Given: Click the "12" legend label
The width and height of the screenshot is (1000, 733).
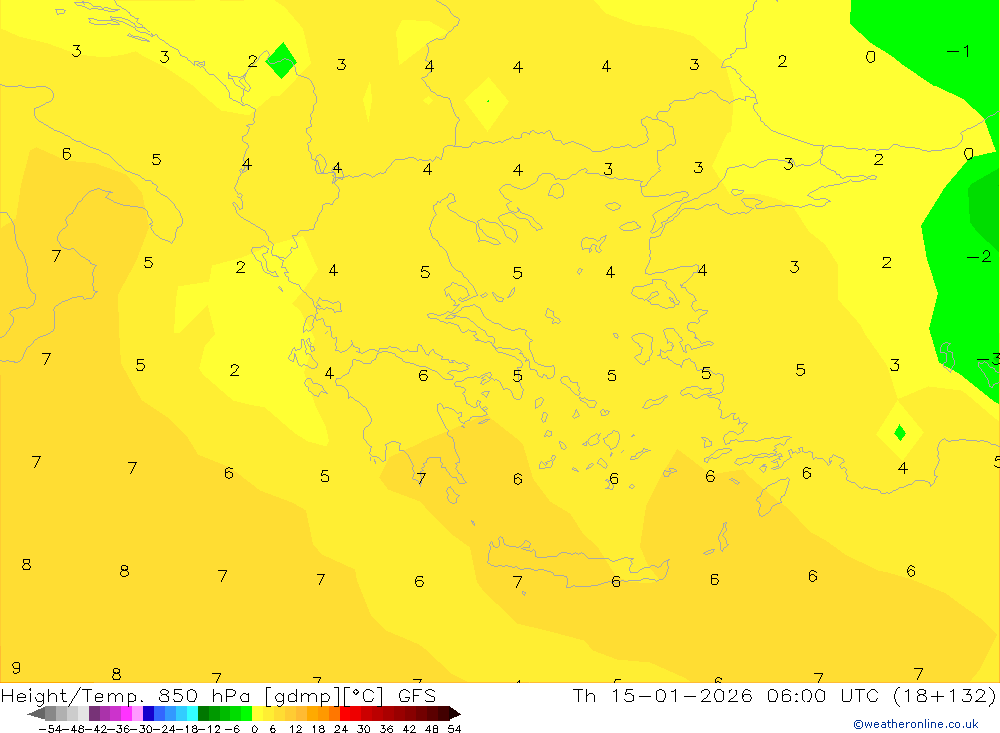Looking at the screenshot, I should coord(295,729).
